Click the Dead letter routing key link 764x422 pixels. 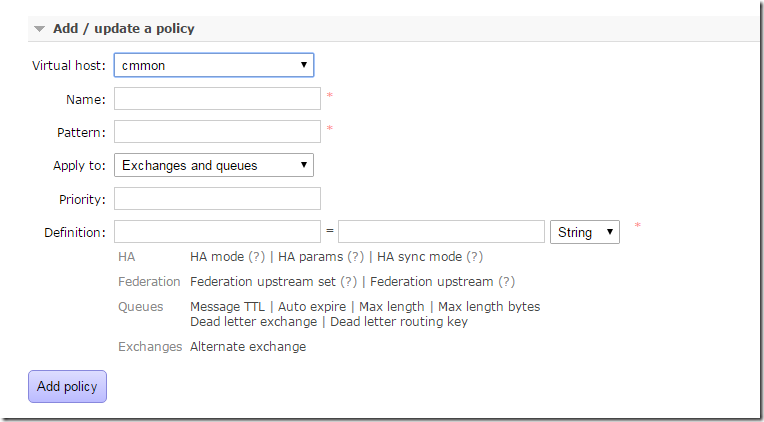(398, 322)
